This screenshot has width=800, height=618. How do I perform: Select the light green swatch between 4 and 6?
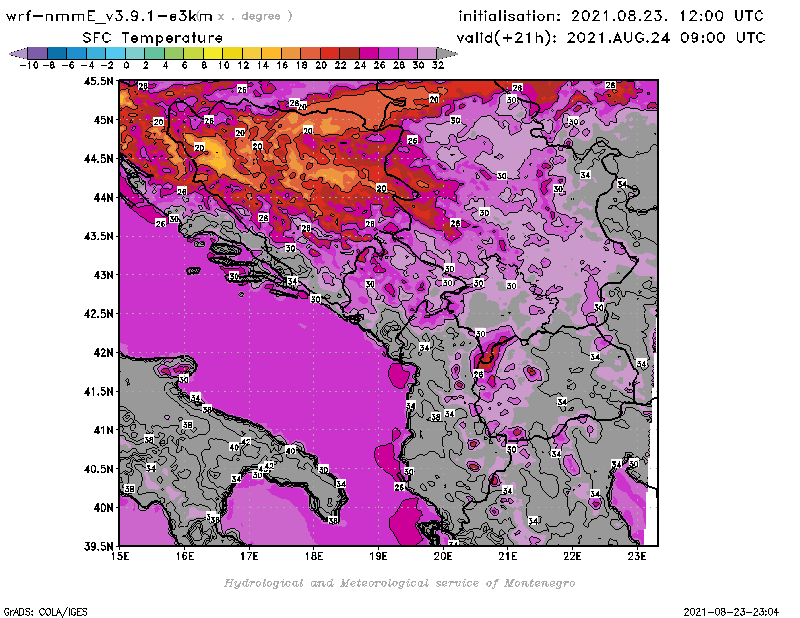click(174, 53)
